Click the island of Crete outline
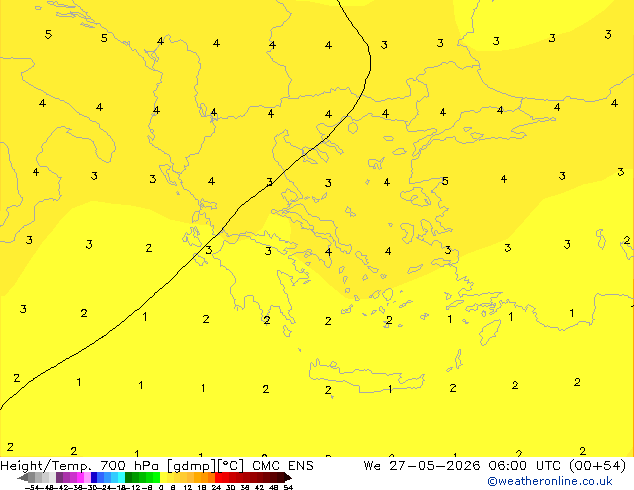The height and width of the screenshot is (490, 634). click(x=367, y=376)
